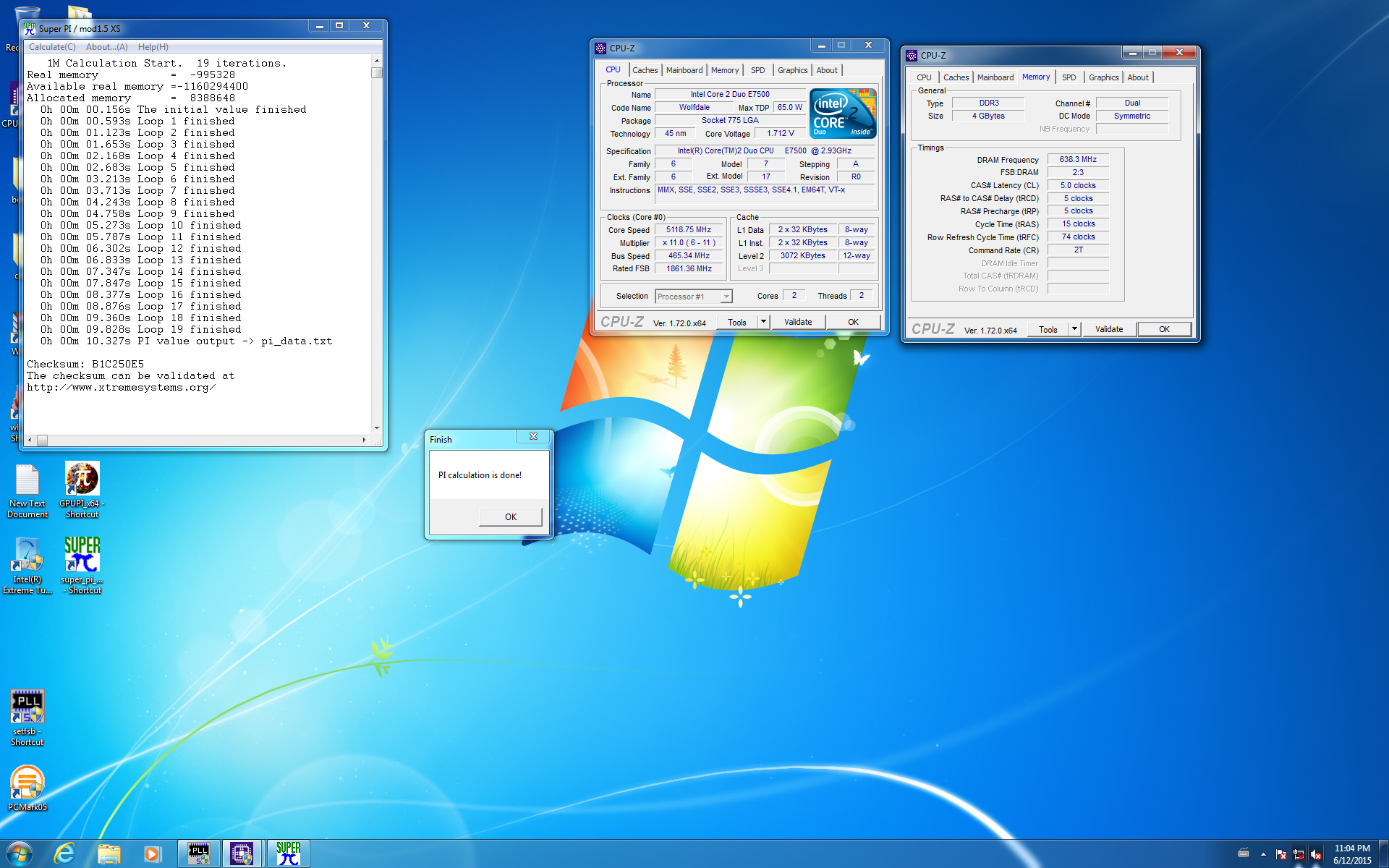The image size is (1389, 868).
Task: Click Super PI vertical scrollbar thumb
Action: 377,72
